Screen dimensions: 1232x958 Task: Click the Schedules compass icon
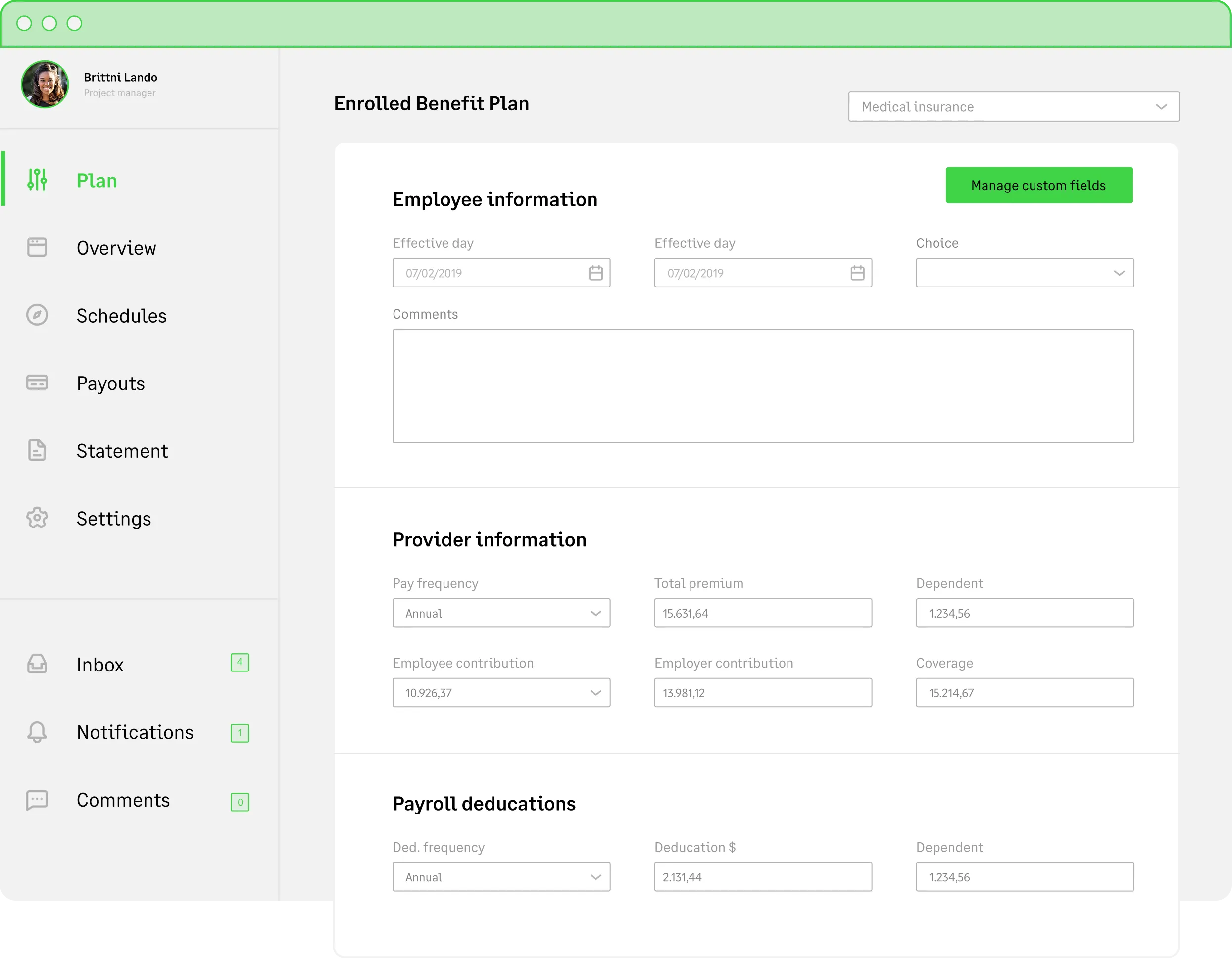37,315
